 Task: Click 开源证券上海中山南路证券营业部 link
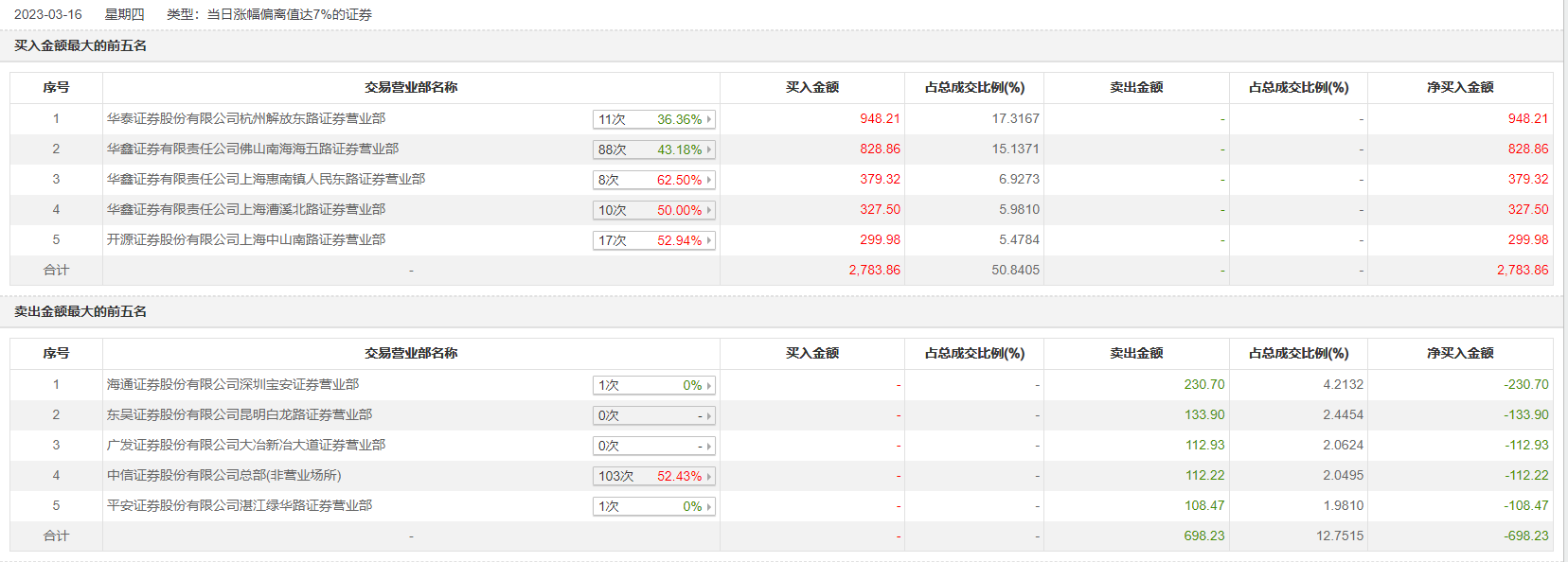pos(246,240)
